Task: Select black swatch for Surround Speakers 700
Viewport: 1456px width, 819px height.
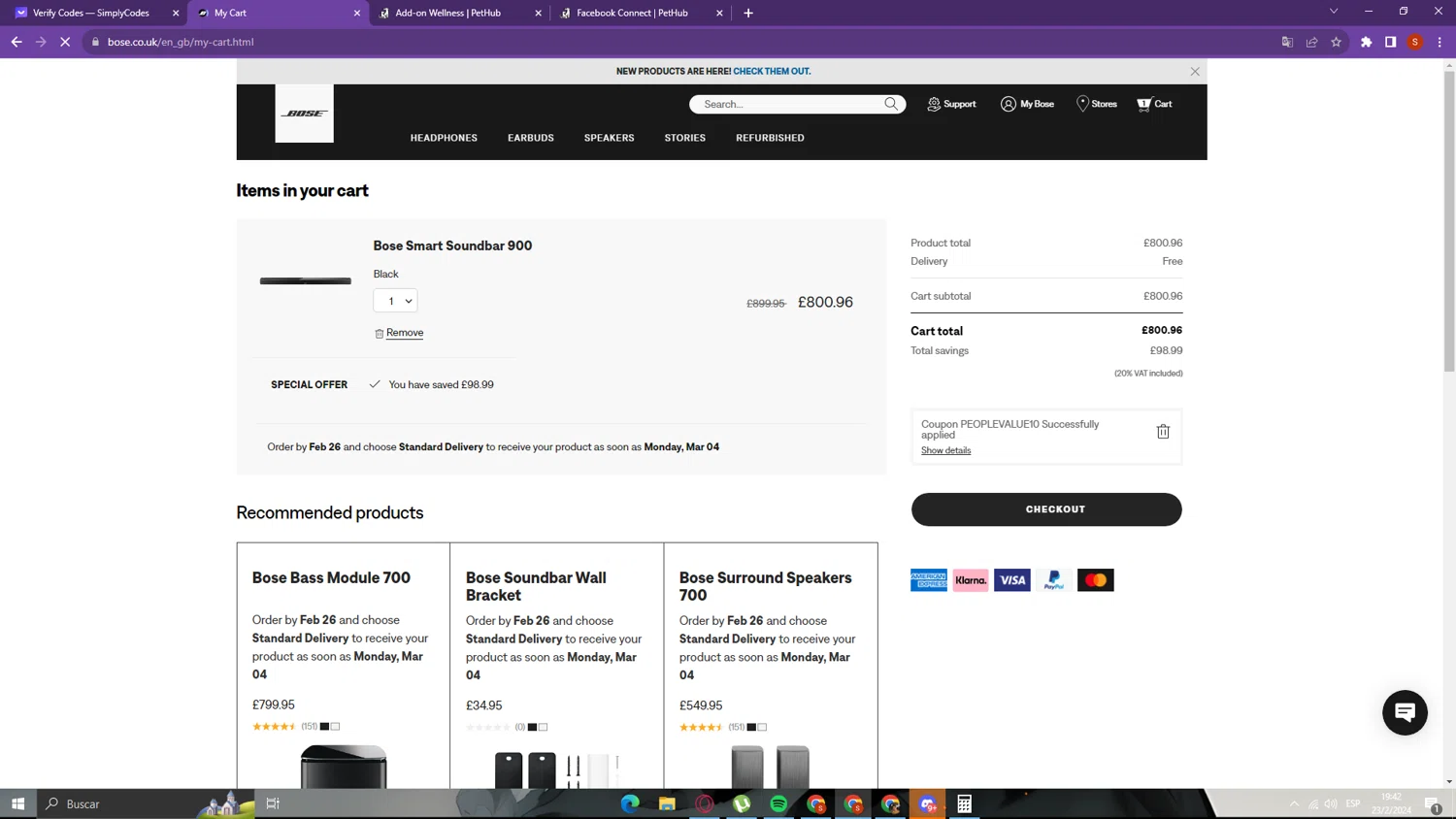Action: click(751, 727)
